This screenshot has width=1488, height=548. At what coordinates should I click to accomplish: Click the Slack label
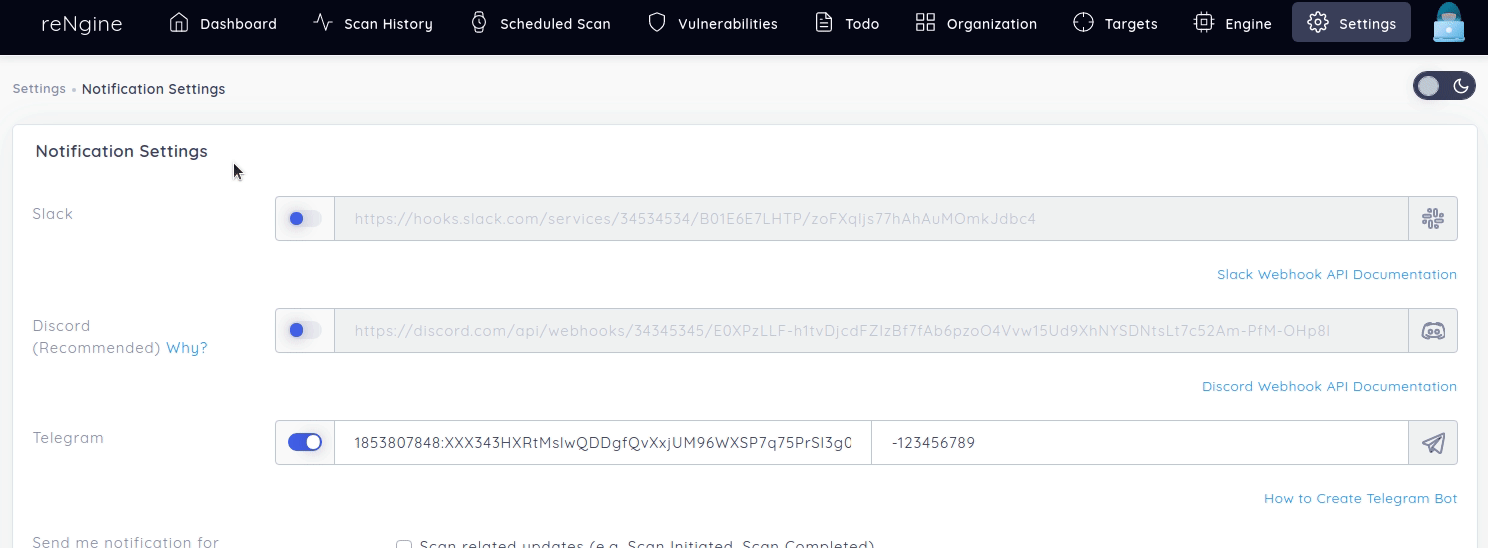[x=53, y=213]
